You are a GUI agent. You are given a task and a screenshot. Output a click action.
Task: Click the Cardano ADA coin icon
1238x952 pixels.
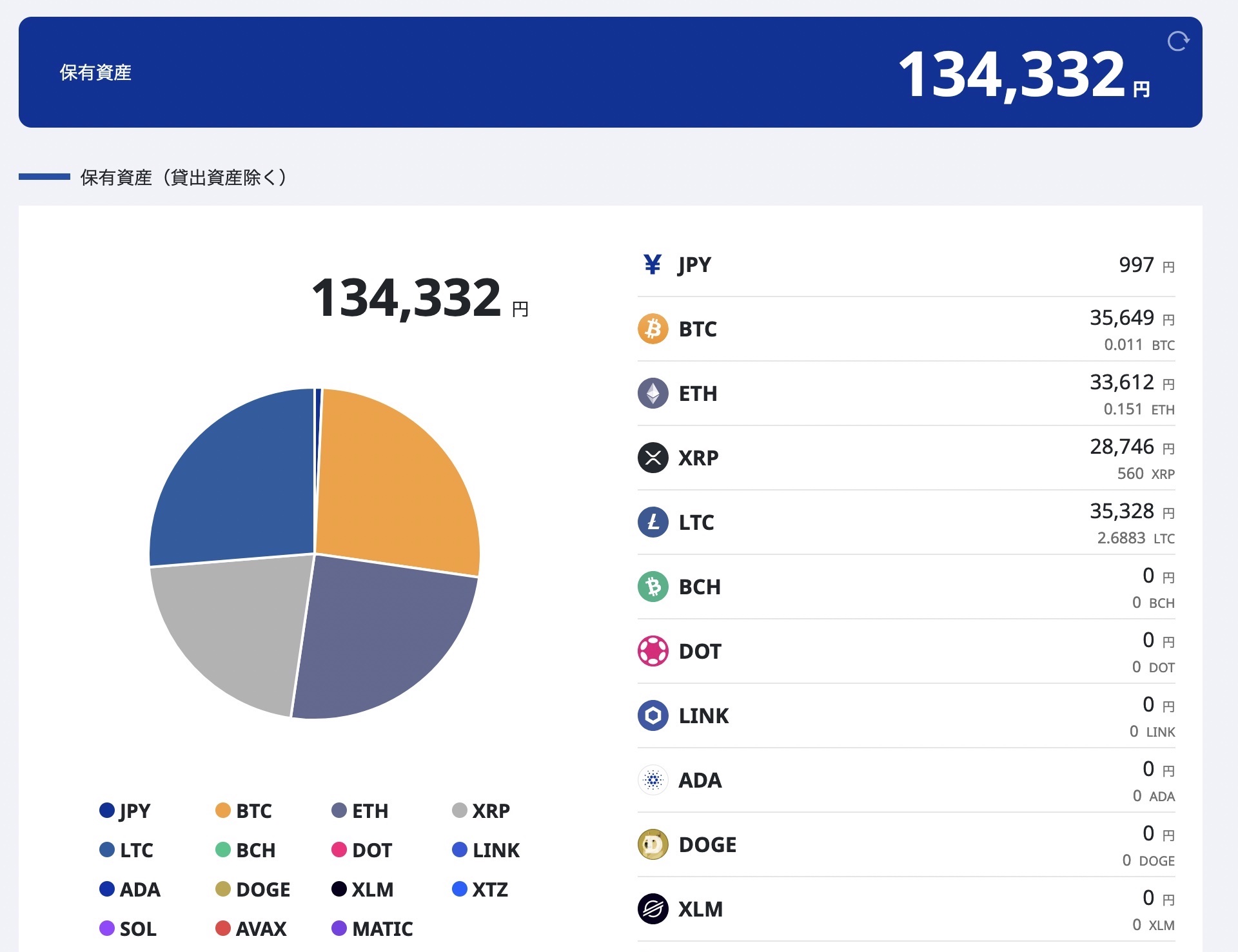653,780
